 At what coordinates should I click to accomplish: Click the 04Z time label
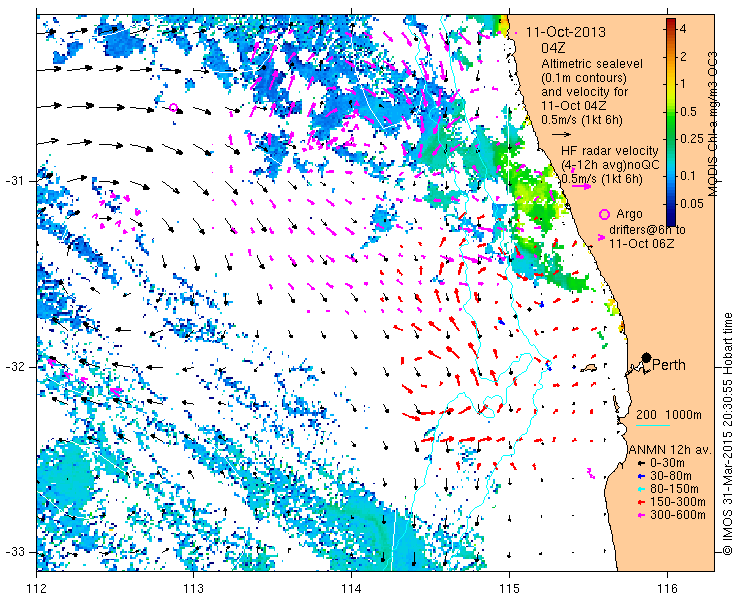click(x=553, y=48)
